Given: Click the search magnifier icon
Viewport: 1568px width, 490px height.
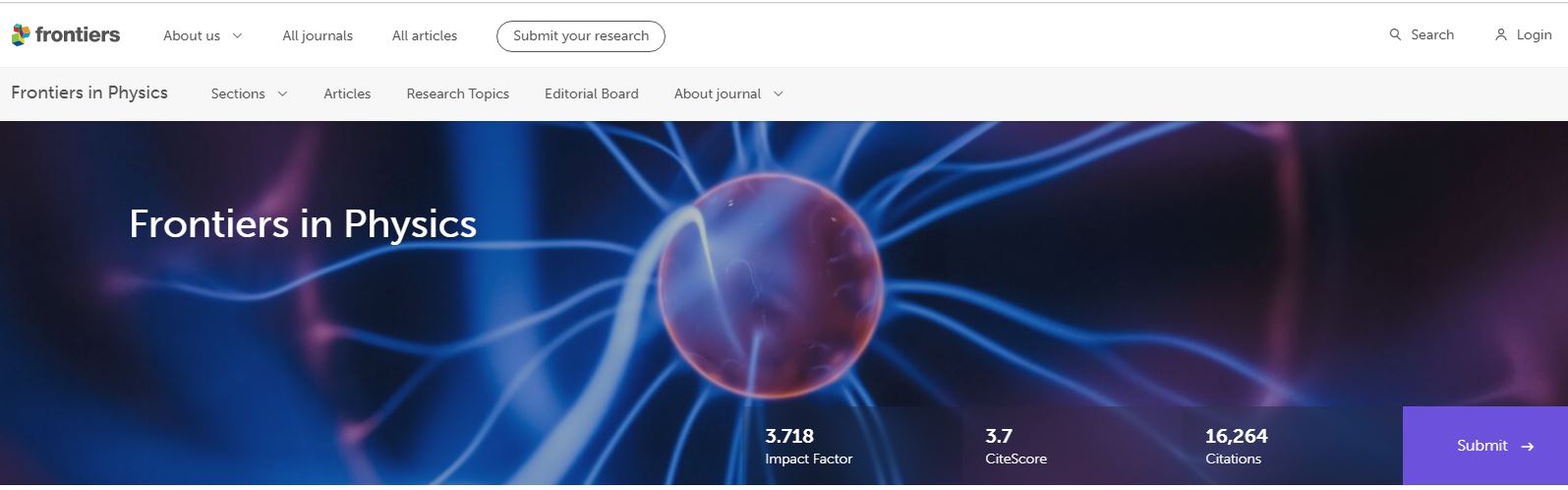Looking at the screenshot, I should (1395, 34).
